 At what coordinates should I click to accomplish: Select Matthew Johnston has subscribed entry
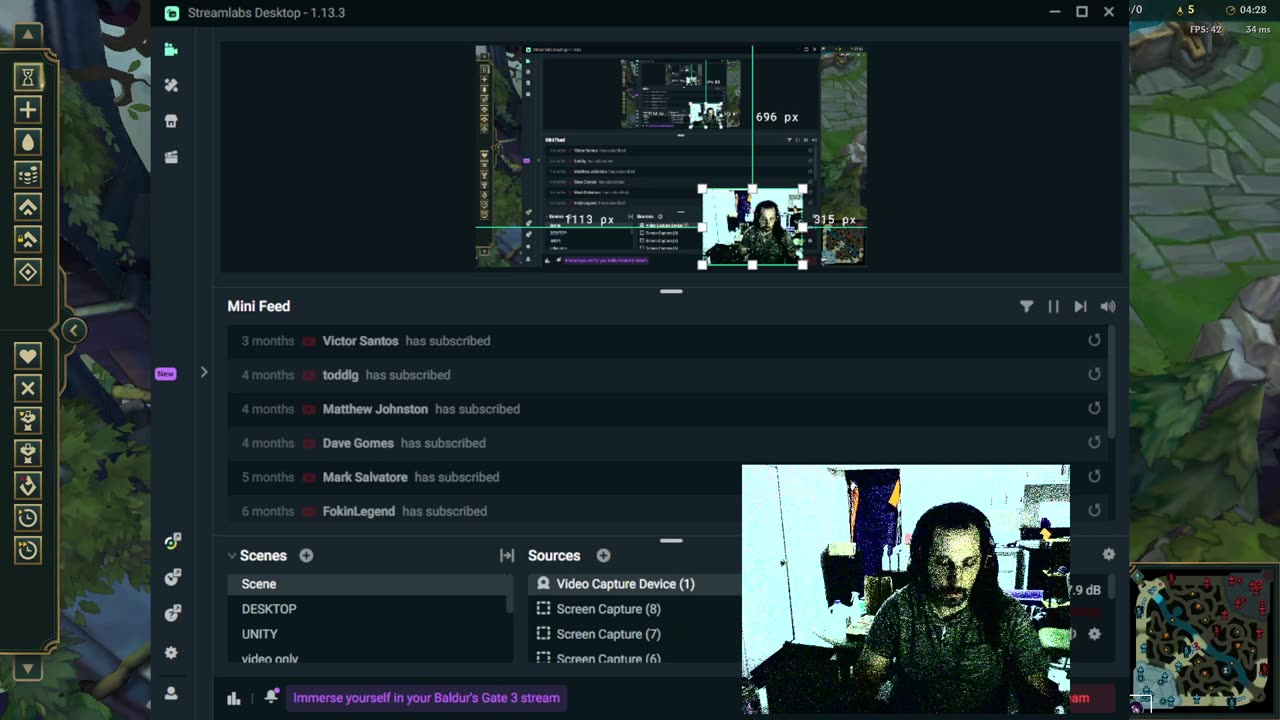coord(667,409)
